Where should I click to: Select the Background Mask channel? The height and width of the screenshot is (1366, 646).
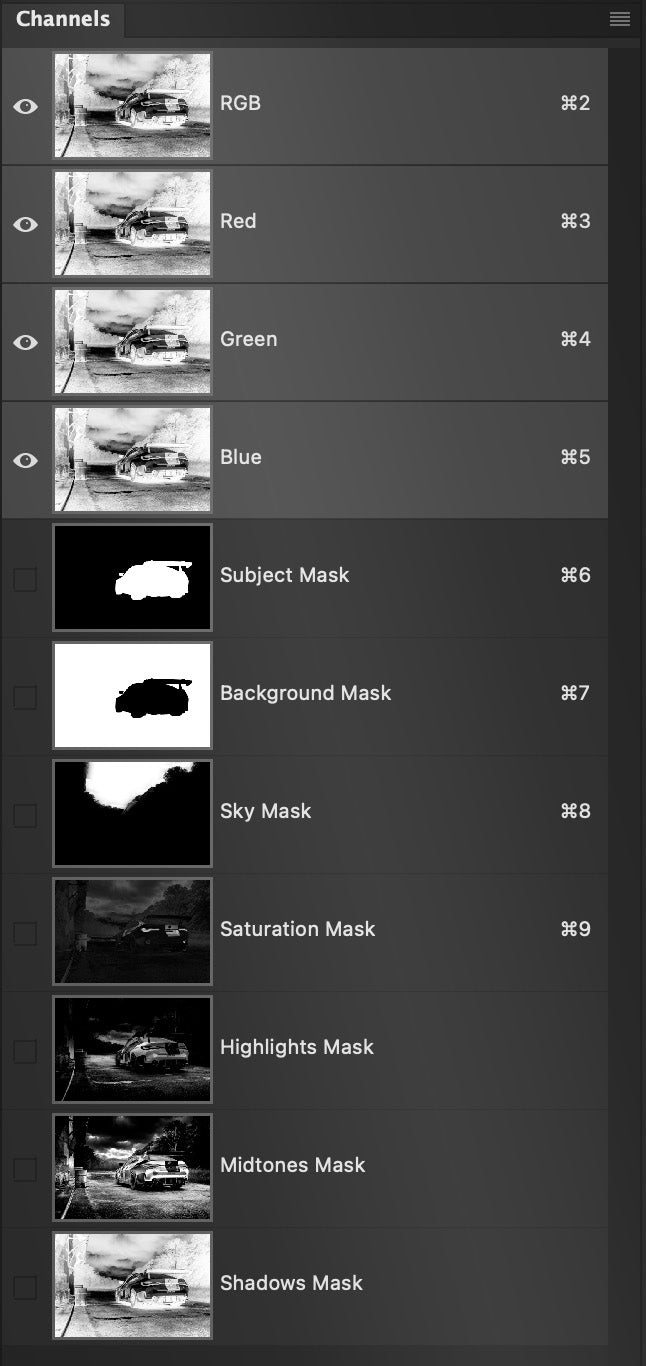306,694
